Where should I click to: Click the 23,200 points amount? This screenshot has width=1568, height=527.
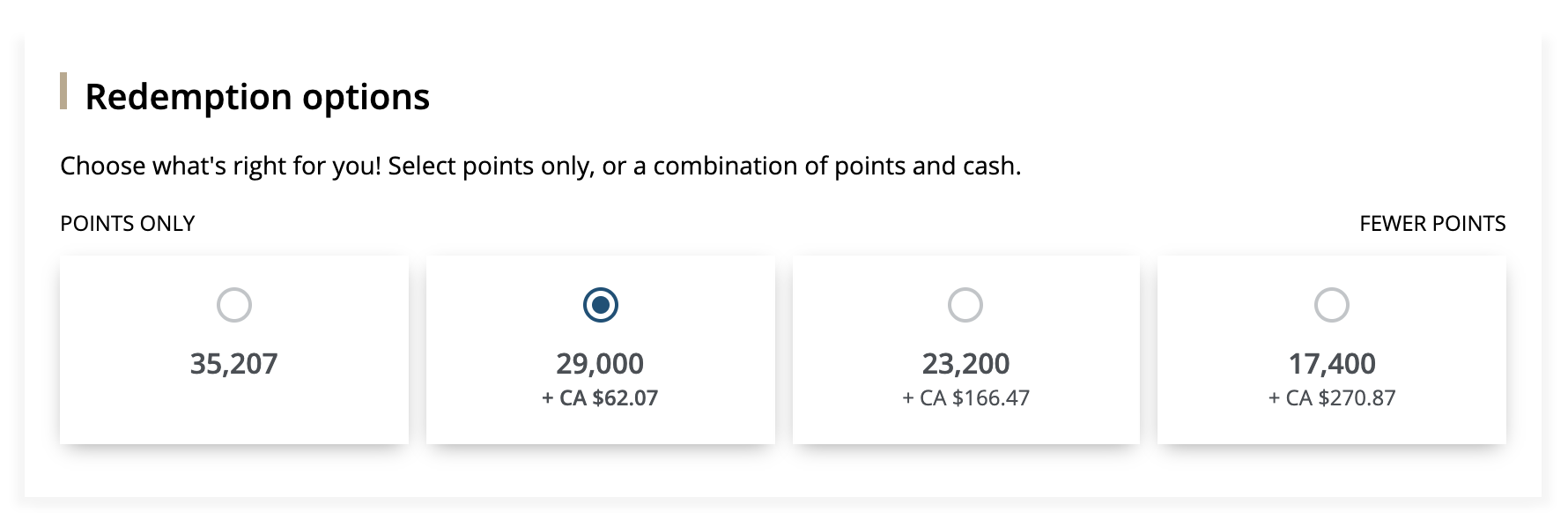point(965,363)
